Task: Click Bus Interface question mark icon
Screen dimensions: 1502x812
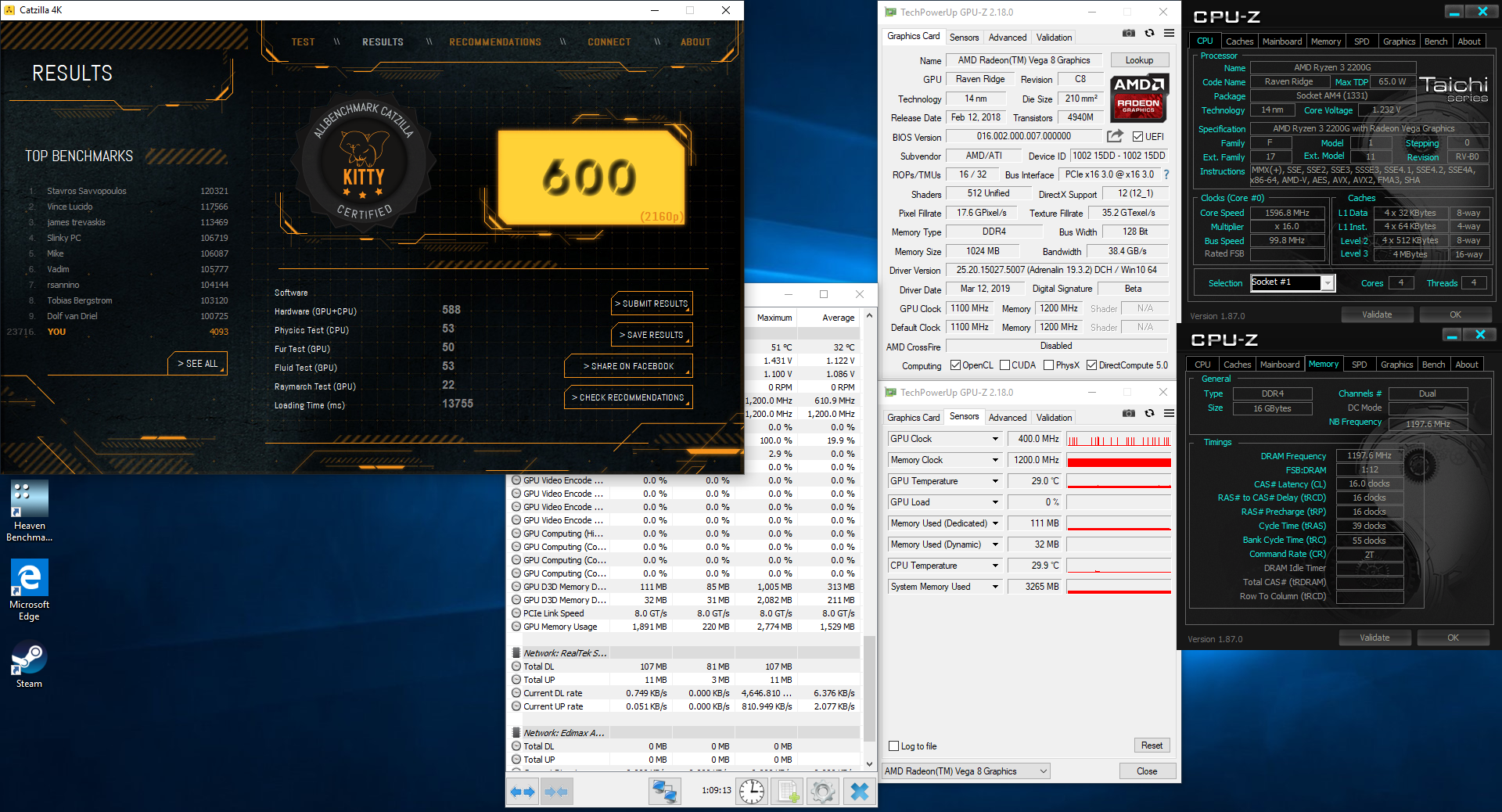Action: [x=1166, y=174]
